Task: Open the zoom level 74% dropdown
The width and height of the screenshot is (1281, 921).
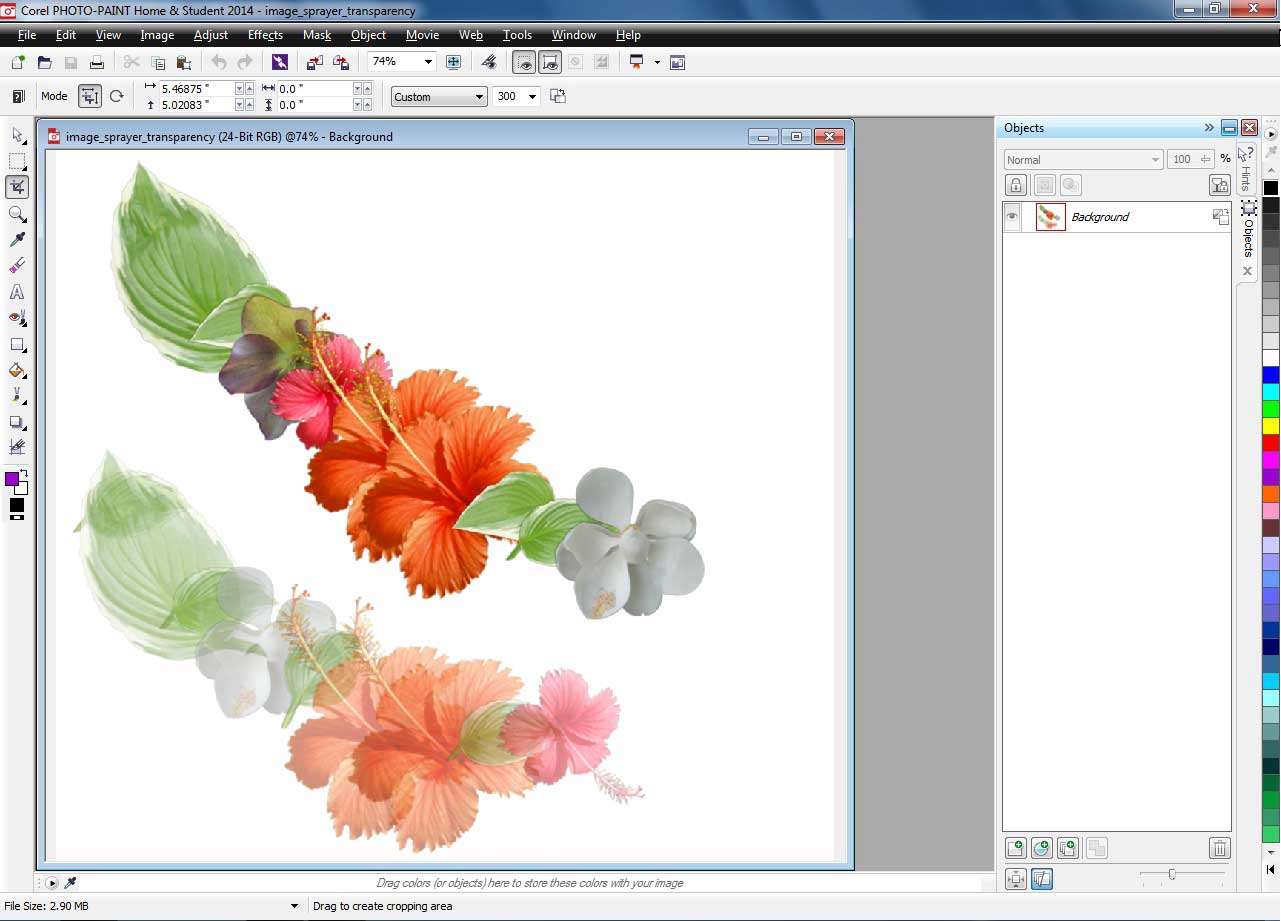Action: coord(428,62)
